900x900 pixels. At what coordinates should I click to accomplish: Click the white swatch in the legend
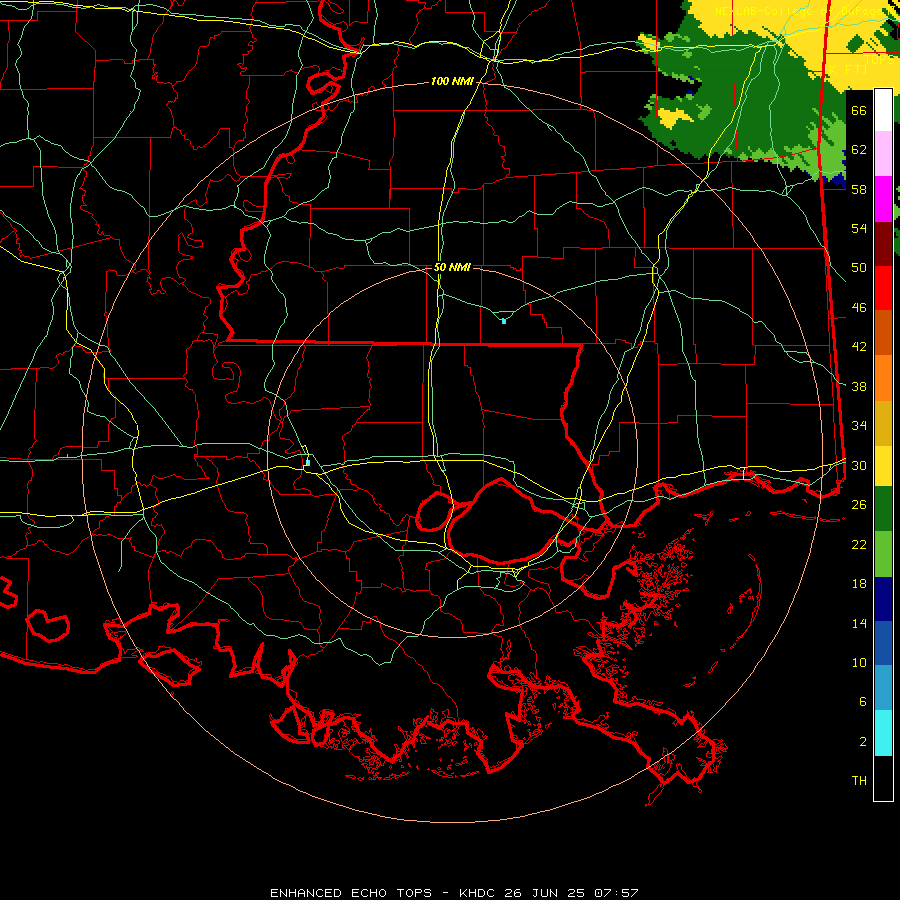[x=883, y=110]
